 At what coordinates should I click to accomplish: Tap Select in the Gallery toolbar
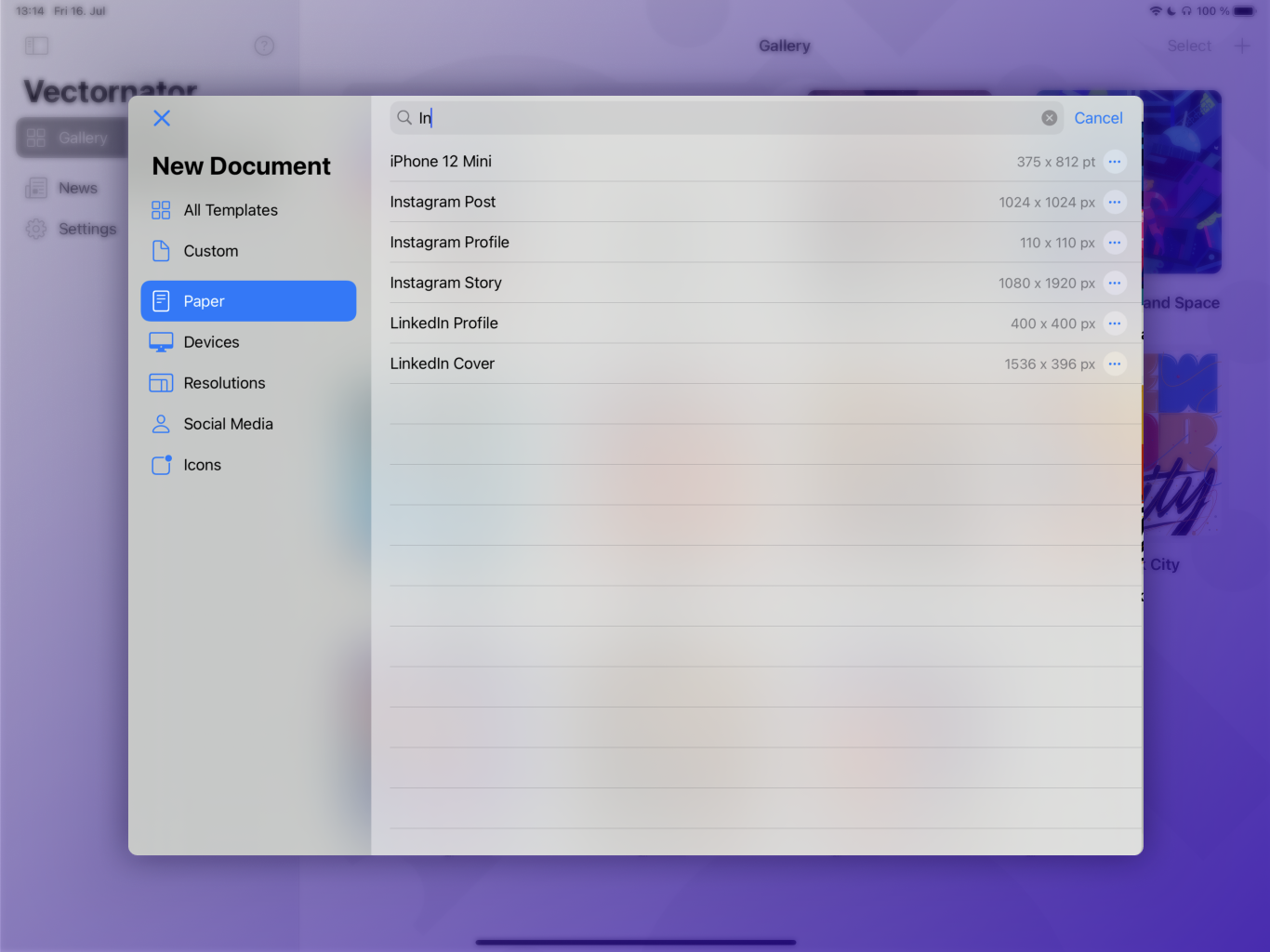pos(1189,46)
